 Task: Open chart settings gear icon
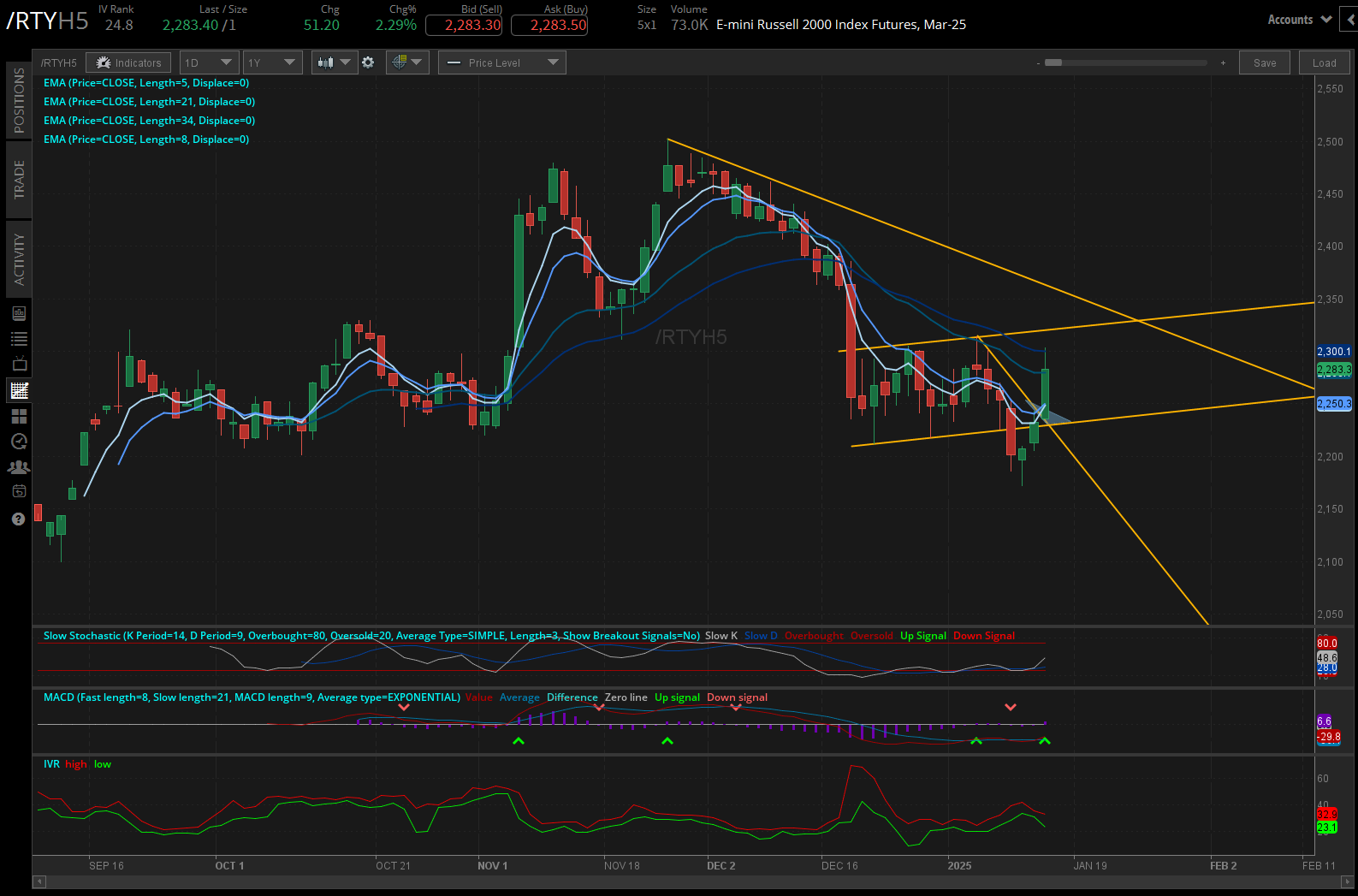[x=368, y=62]
